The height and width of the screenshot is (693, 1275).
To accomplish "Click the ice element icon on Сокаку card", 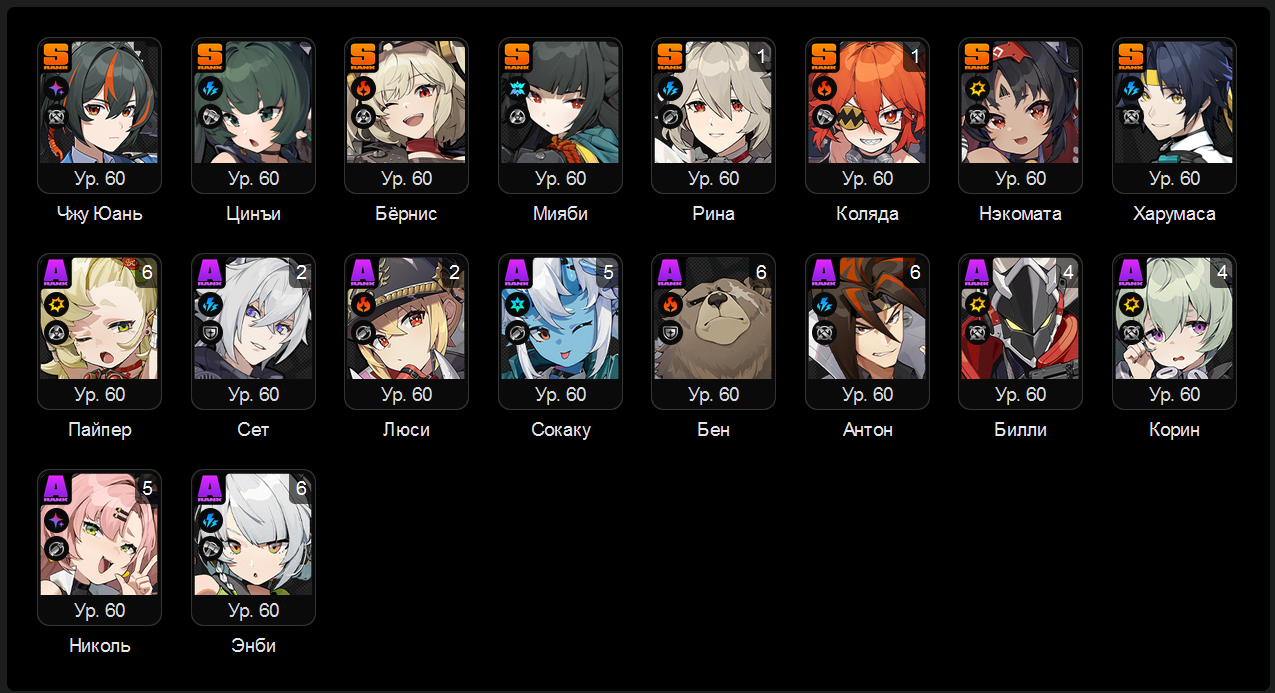I will [x=518, y=303].
